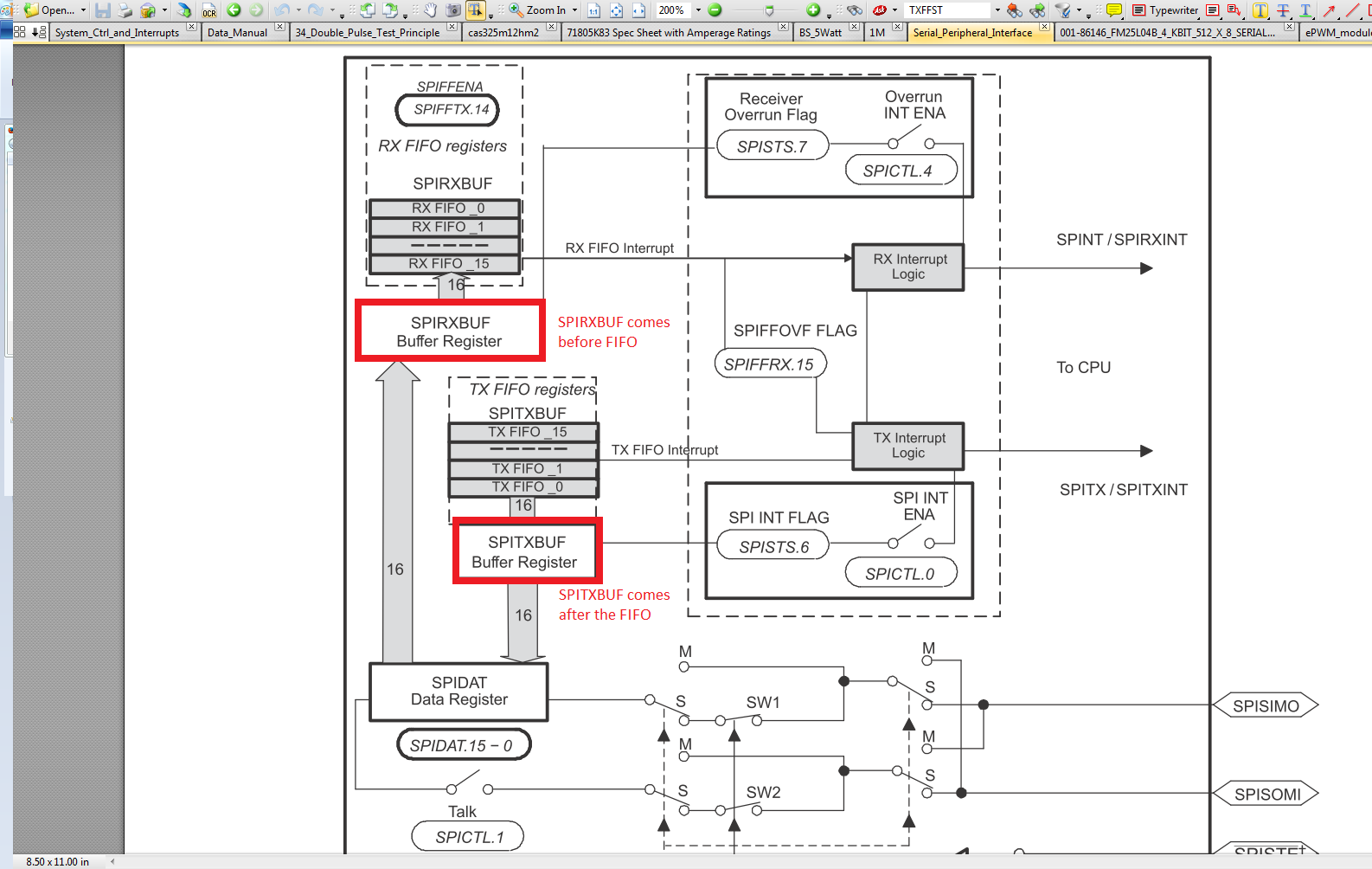This screenshot has height=869, width=1372.
Task: Close the cas325m12hm2 tab
Action: pos(552,27)
